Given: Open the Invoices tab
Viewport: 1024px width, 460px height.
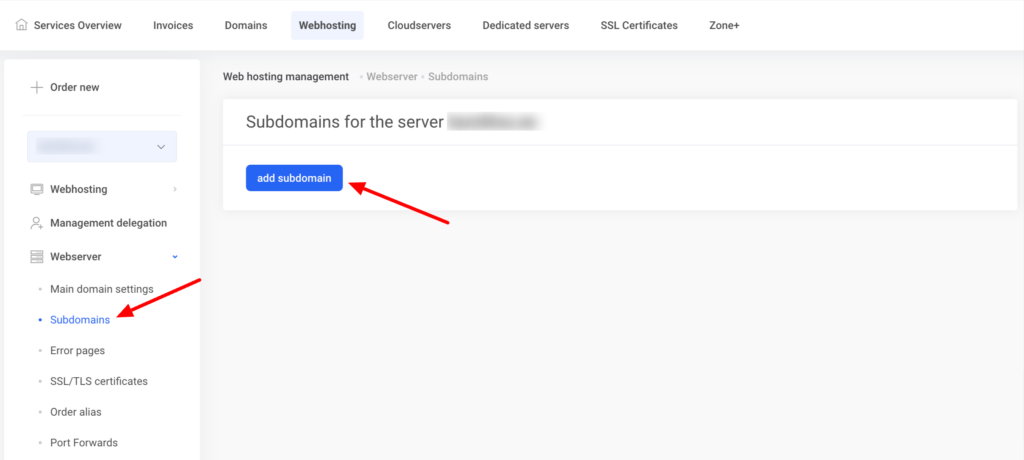Looking at the screenshot, I should click(x=173, y=25).
